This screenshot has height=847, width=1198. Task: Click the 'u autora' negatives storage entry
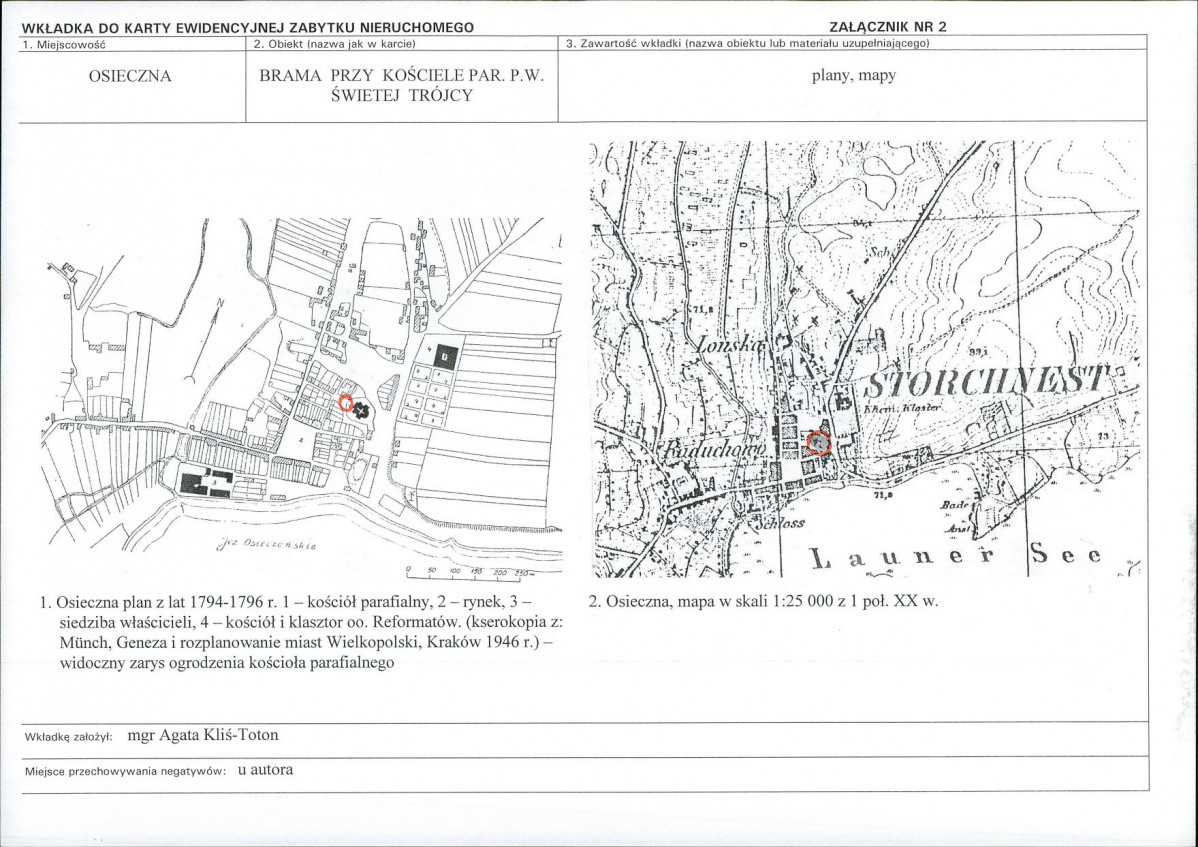(x=265, y=770)
